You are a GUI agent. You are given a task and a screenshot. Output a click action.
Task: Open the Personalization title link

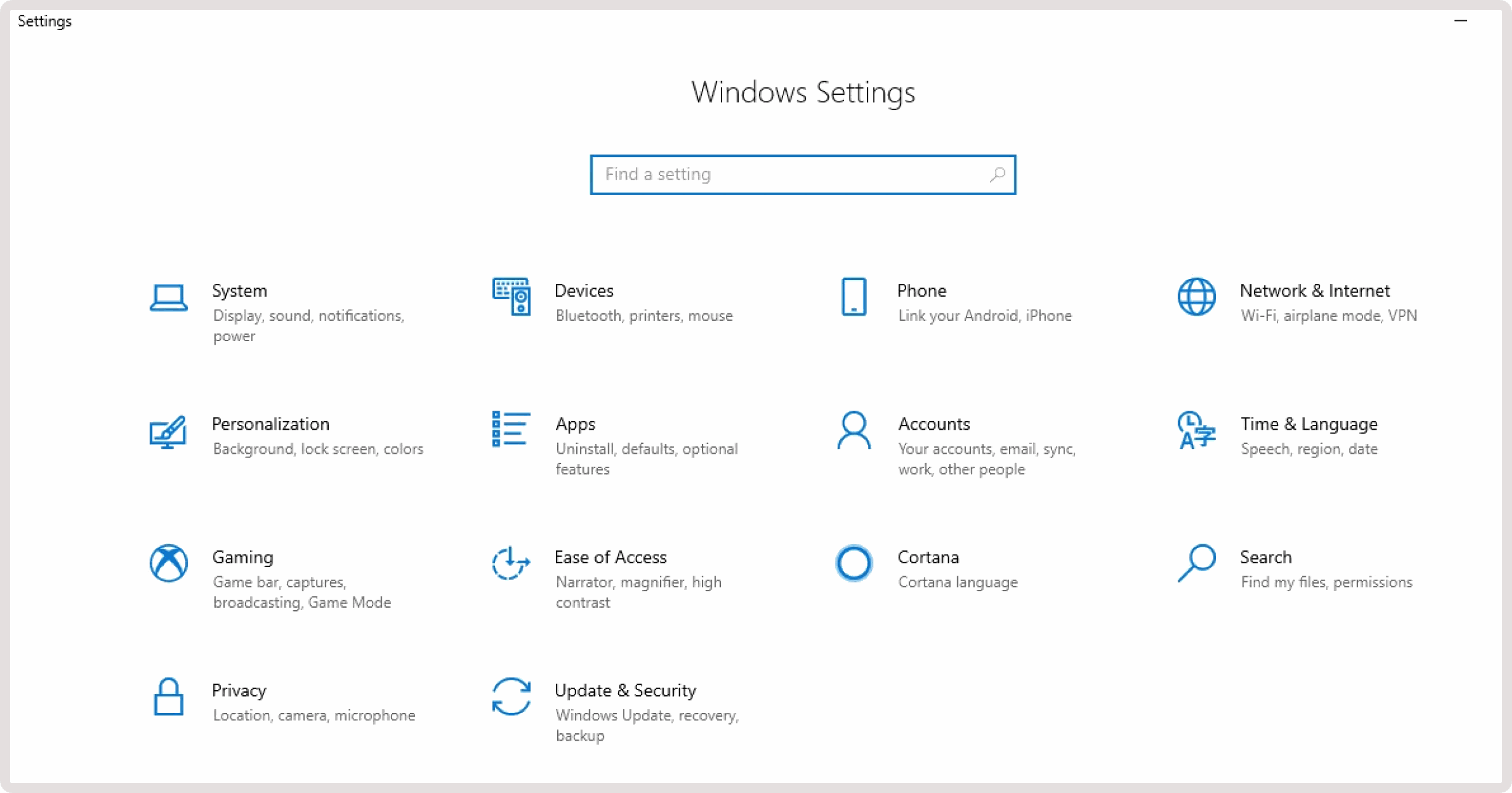pos(270,424)
